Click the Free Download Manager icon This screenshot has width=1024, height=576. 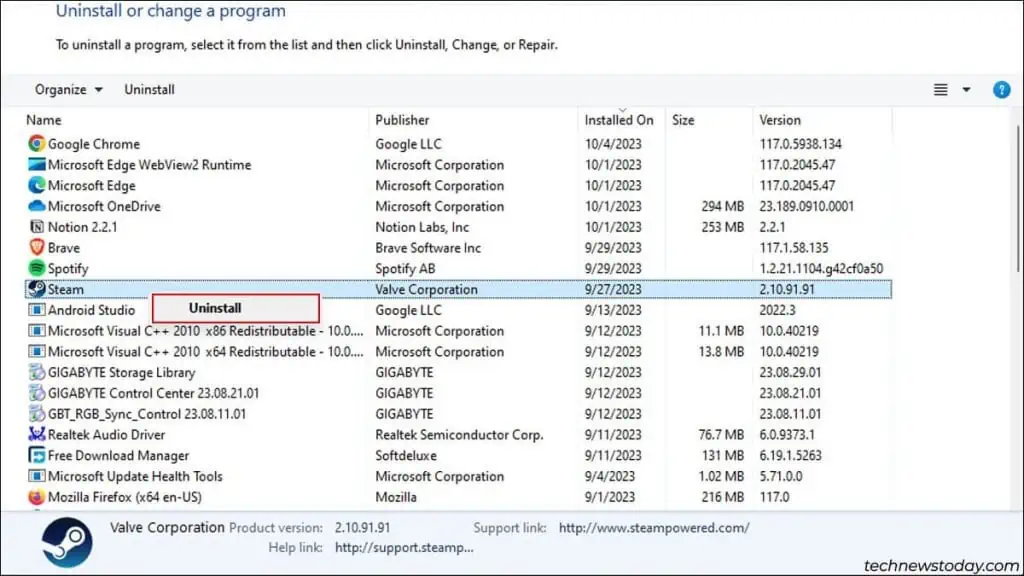37,455
